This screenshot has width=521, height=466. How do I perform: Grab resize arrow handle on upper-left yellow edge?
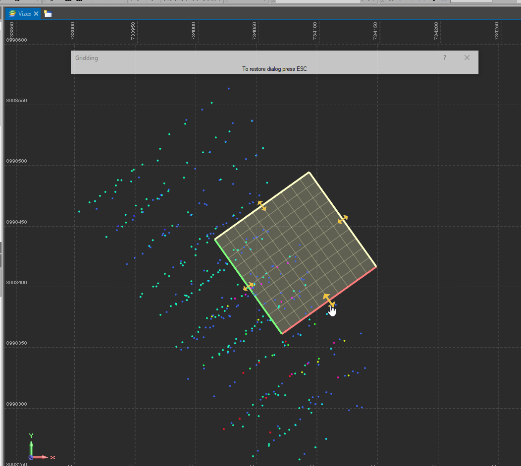pyautogui.click(x=262, y=206)
